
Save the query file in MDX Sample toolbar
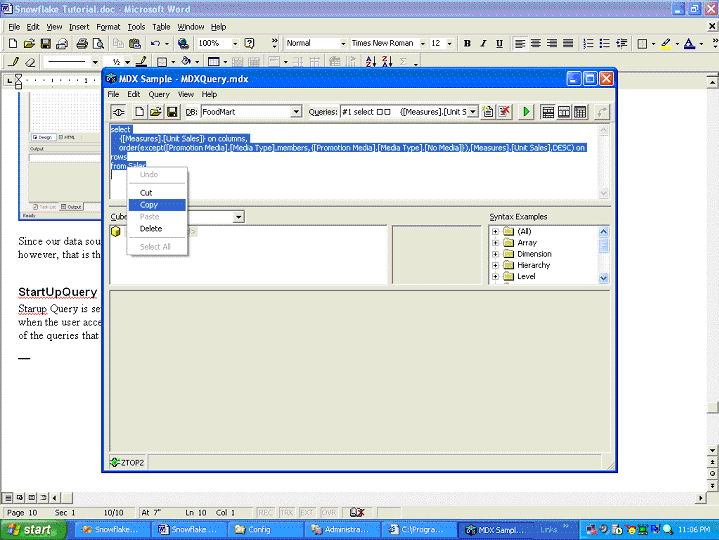172,112
